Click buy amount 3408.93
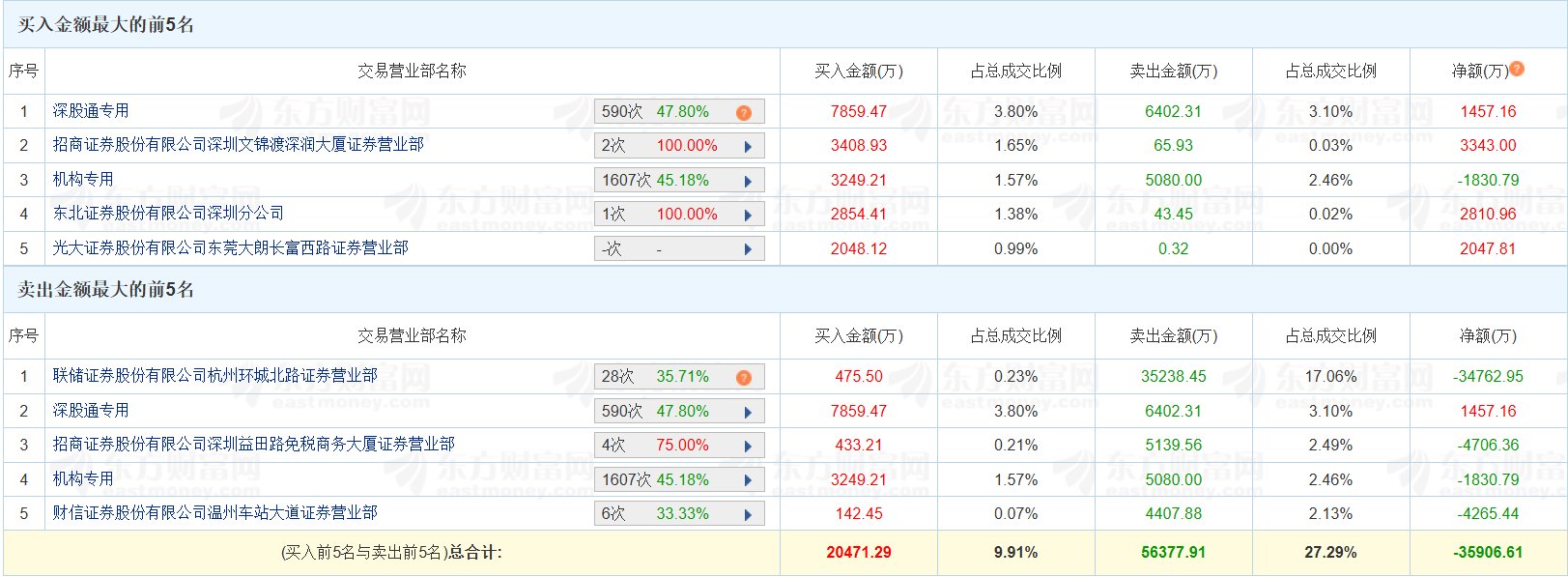This screenshot has width=1568, height=577. 859,146
